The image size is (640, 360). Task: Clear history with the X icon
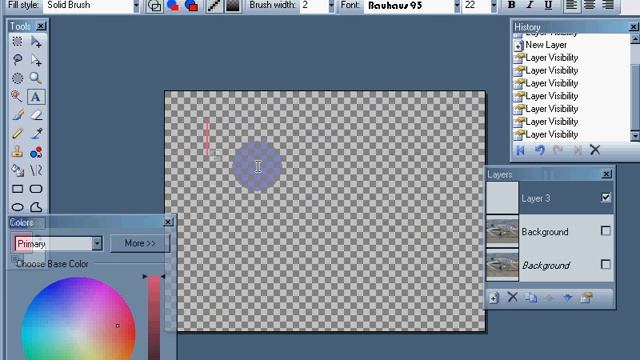click(x=595, y=150)
